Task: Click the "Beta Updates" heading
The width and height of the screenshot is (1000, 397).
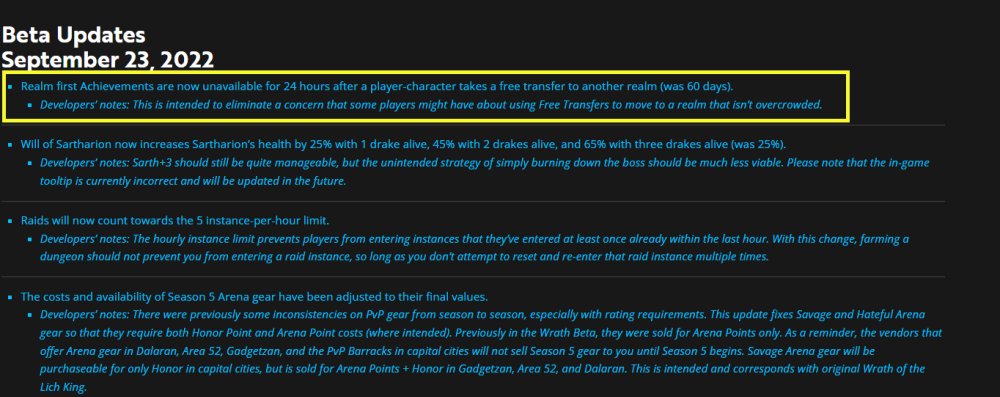Action: (73, 35)
